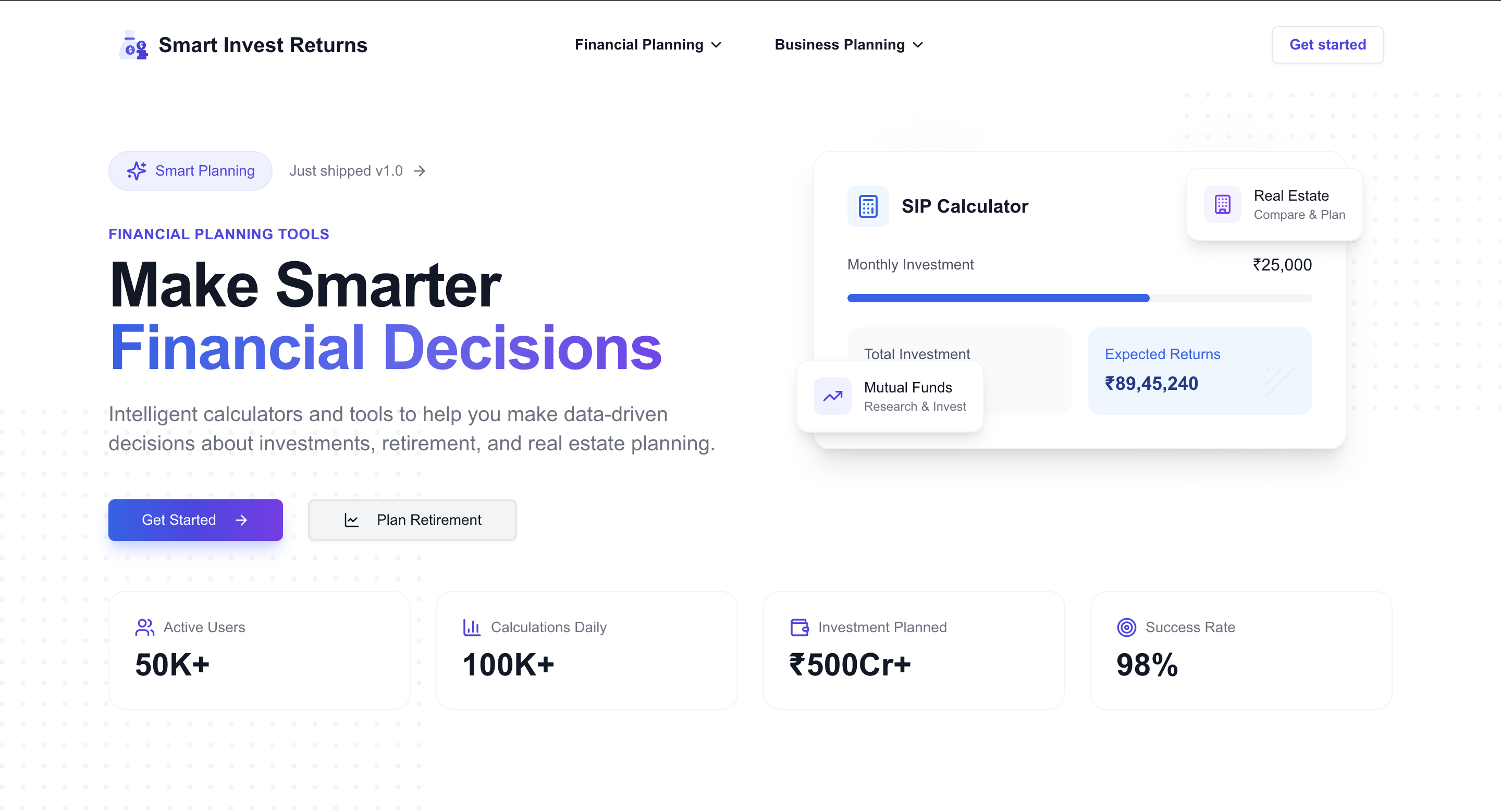Viewport: 1501px width, 812px height.
Task: Click the Calculations Daily bar chart icon
Action: [471, 627]
